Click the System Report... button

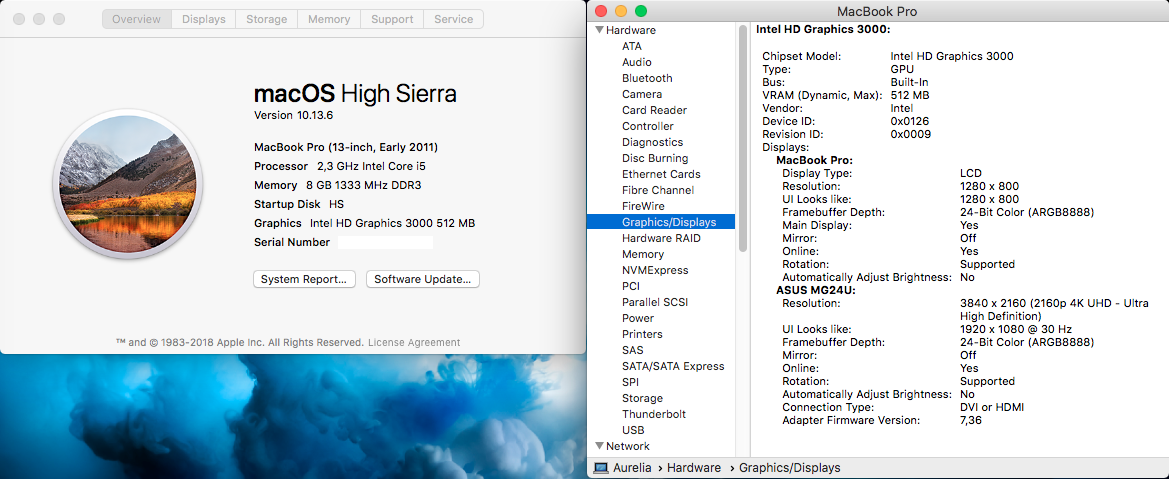tap(304, 279)
